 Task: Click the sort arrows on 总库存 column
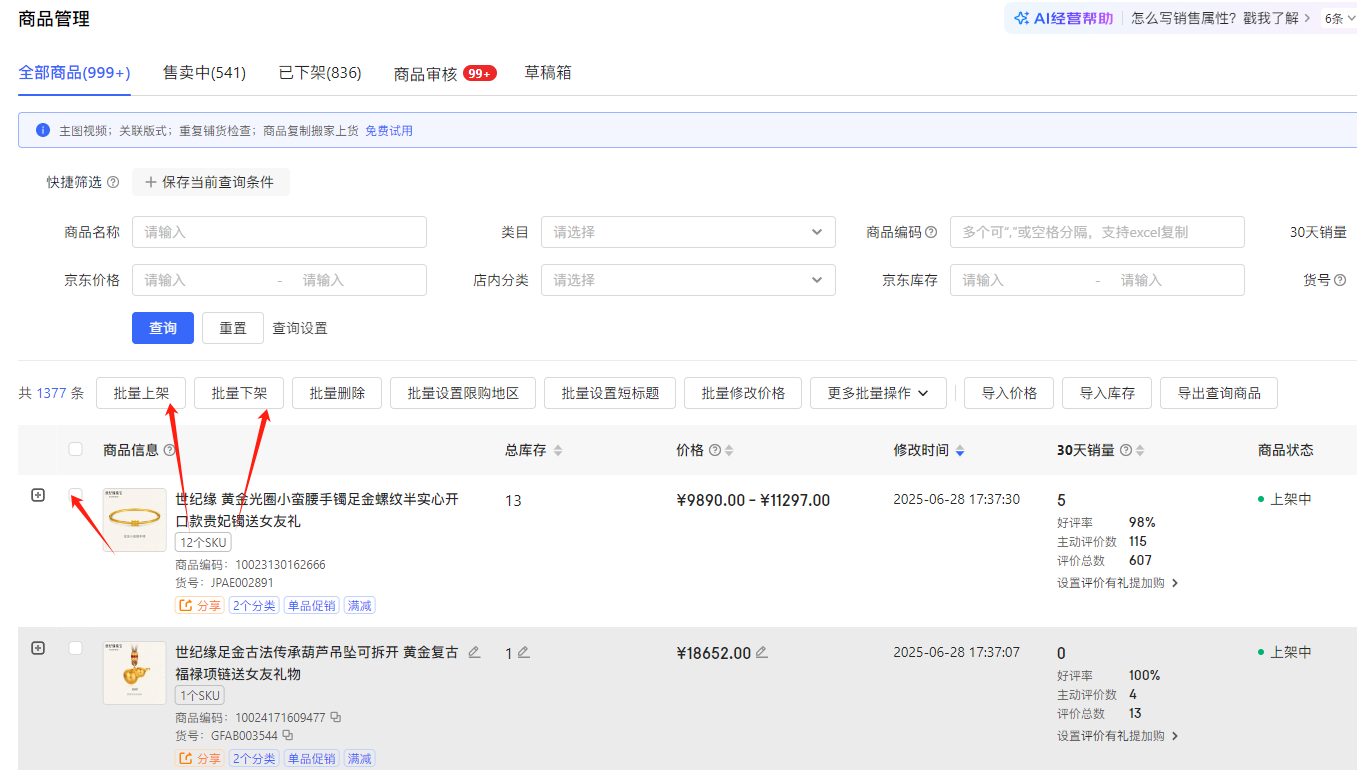tap(558, 451)
